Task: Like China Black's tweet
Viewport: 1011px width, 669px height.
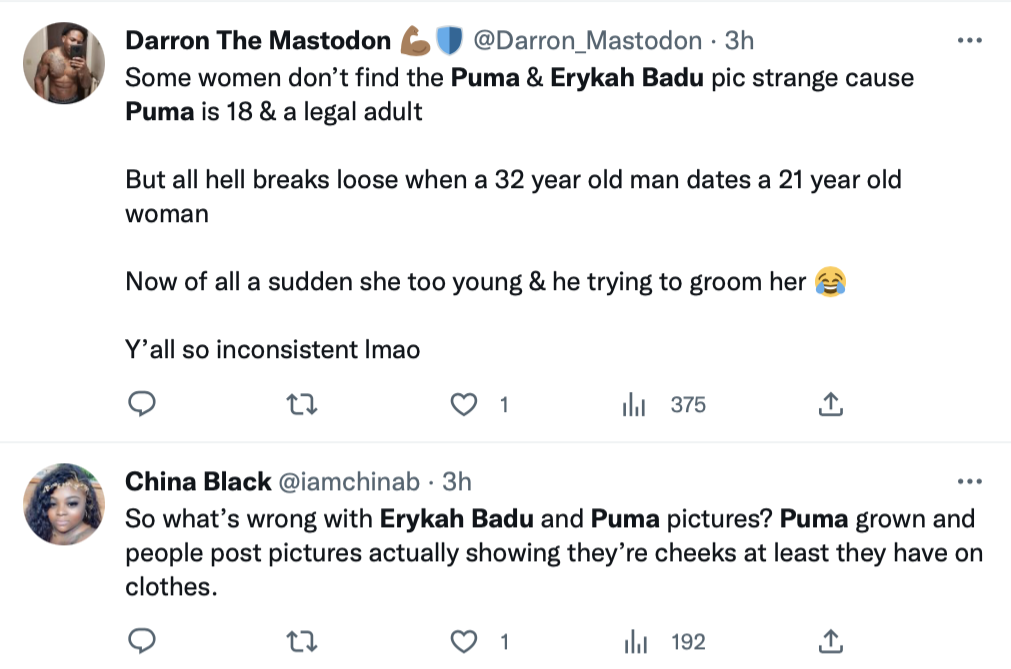Action: pos(463,641)
